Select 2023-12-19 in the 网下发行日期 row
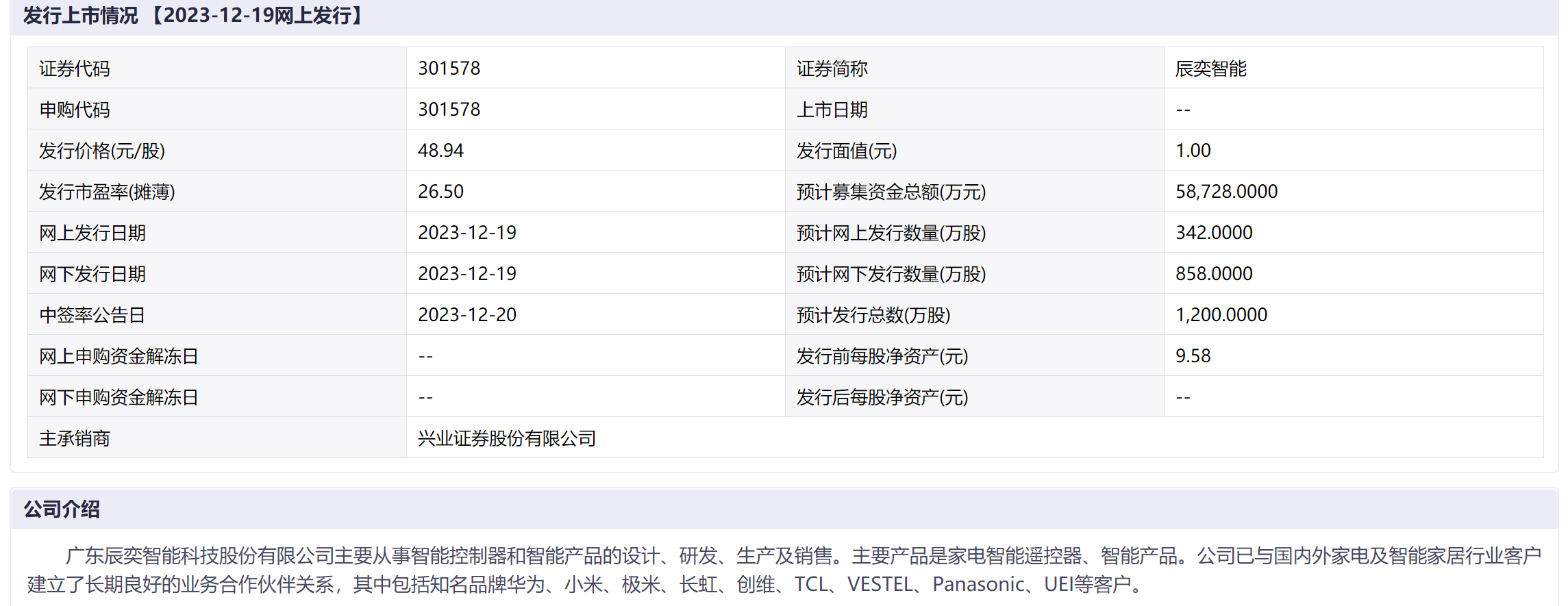This screenshot has width=1568, height=606. (x=467, y=274)
